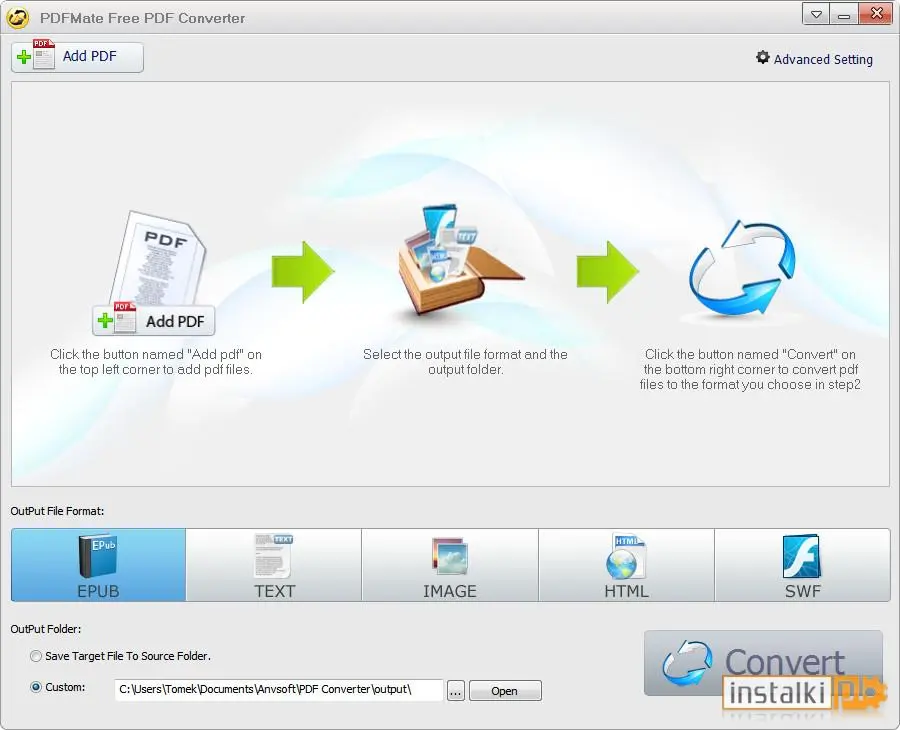This screenshot has height=730, width=900.
Task: Click the gear icon next to Advanced Setting
Action: pos(762,57)
